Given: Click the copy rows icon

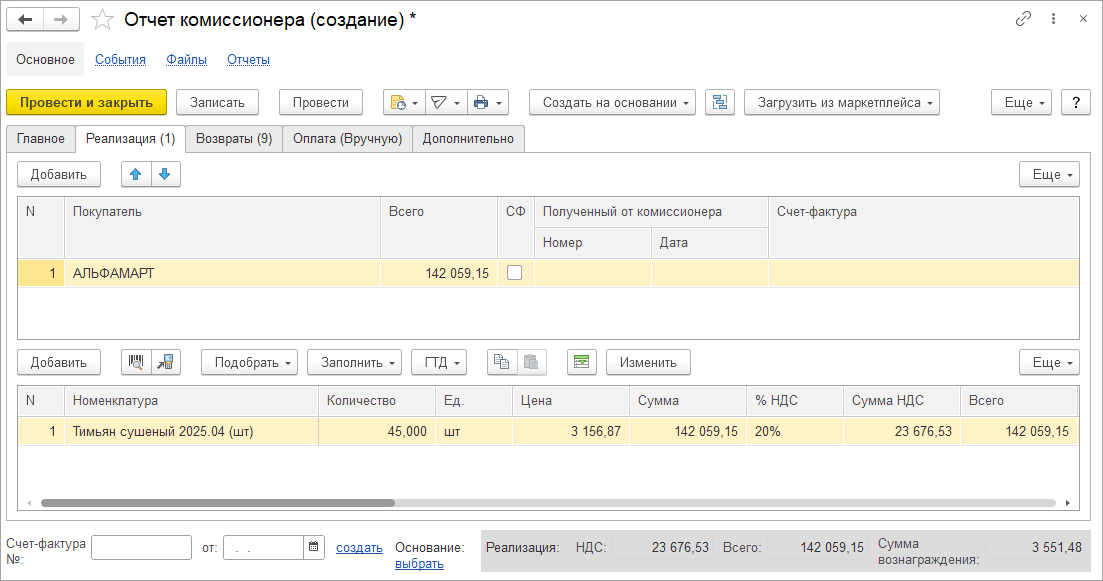Looking at the screenshot, I should pyautogui.click(x=503, y=362).
